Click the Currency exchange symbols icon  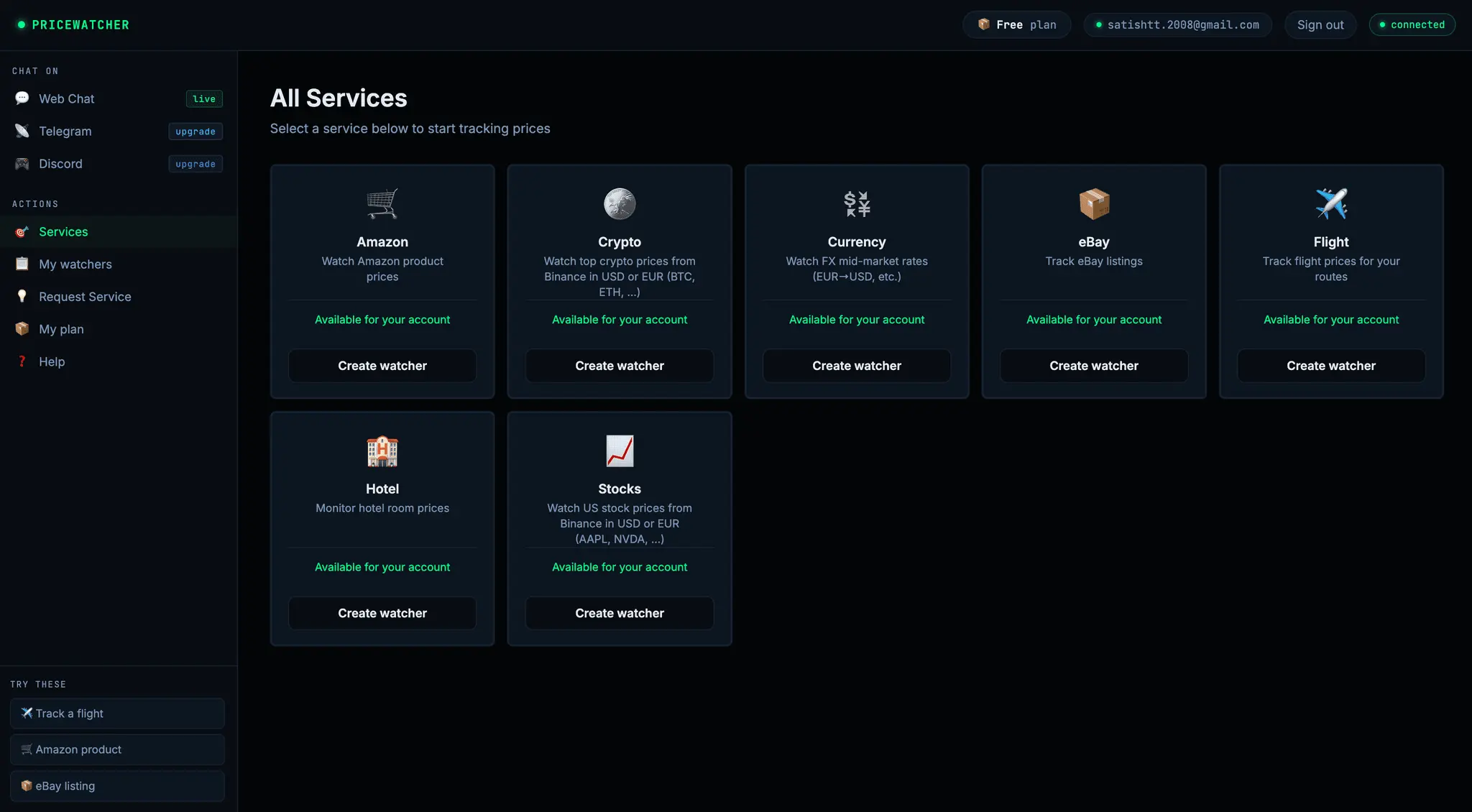pos(857,204)
